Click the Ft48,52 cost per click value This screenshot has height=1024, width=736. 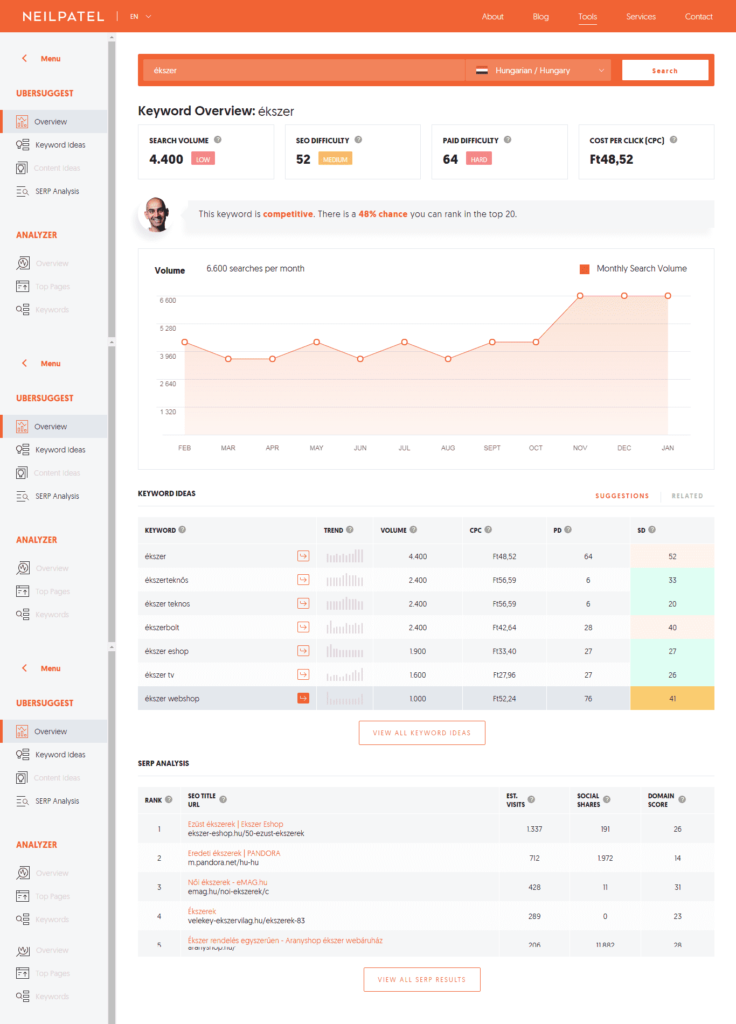611,159
